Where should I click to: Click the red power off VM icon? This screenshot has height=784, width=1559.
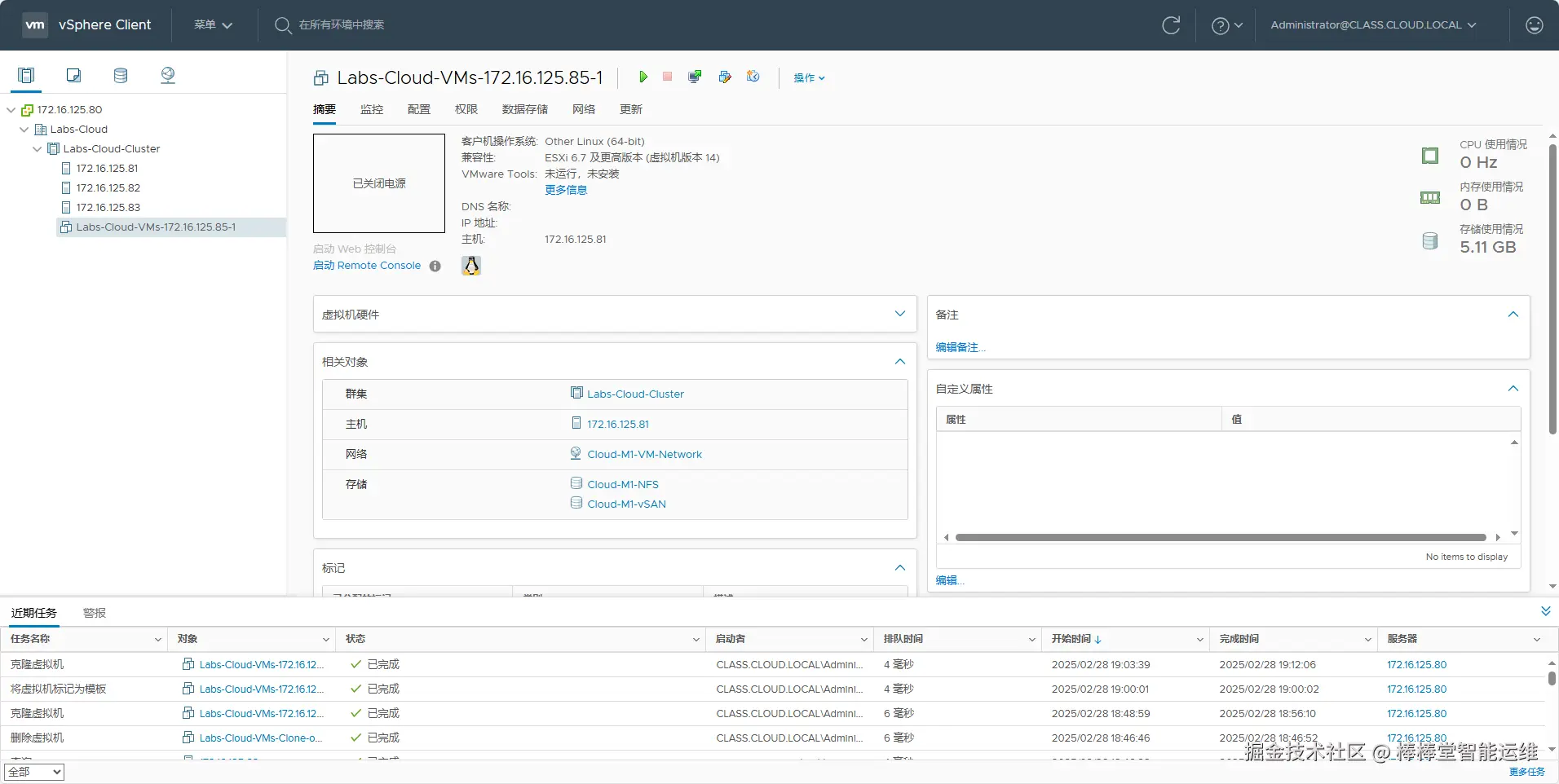click(x=667, y=77)
